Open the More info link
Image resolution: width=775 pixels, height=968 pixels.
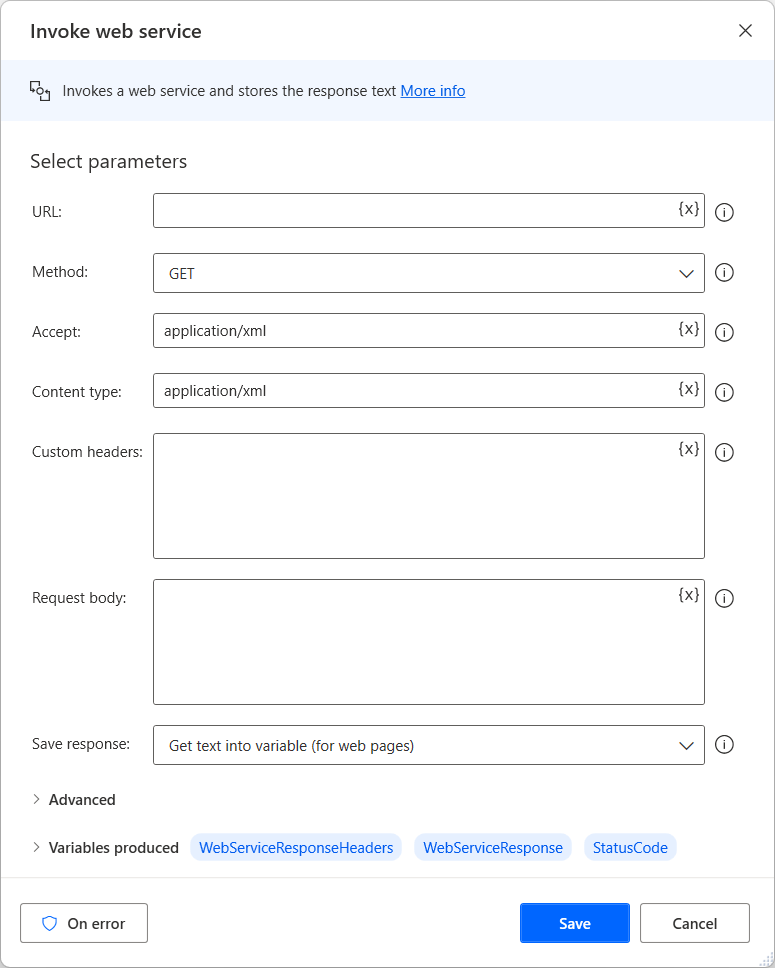coord(432,90)
